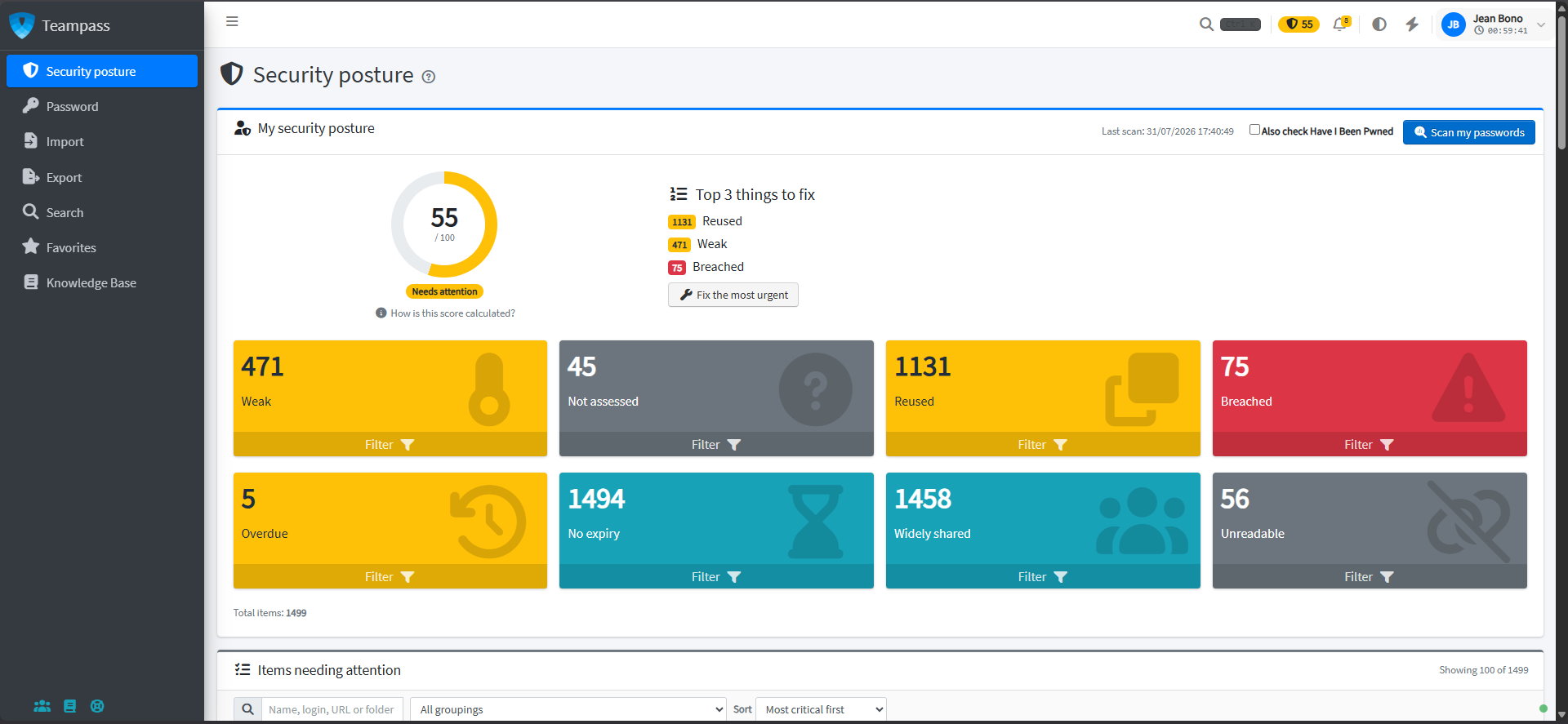Click Last scan timestamp text
This screenshot has width=1568, height=724.
point(1168,131)
